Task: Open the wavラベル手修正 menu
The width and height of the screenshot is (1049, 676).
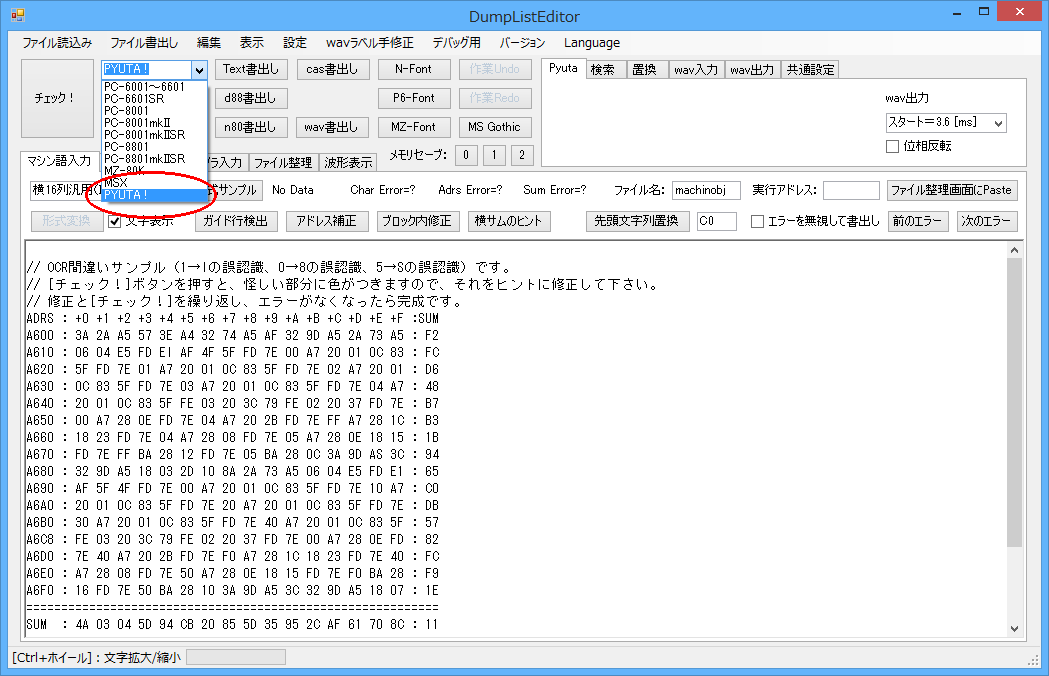Action: click(369, 43)
